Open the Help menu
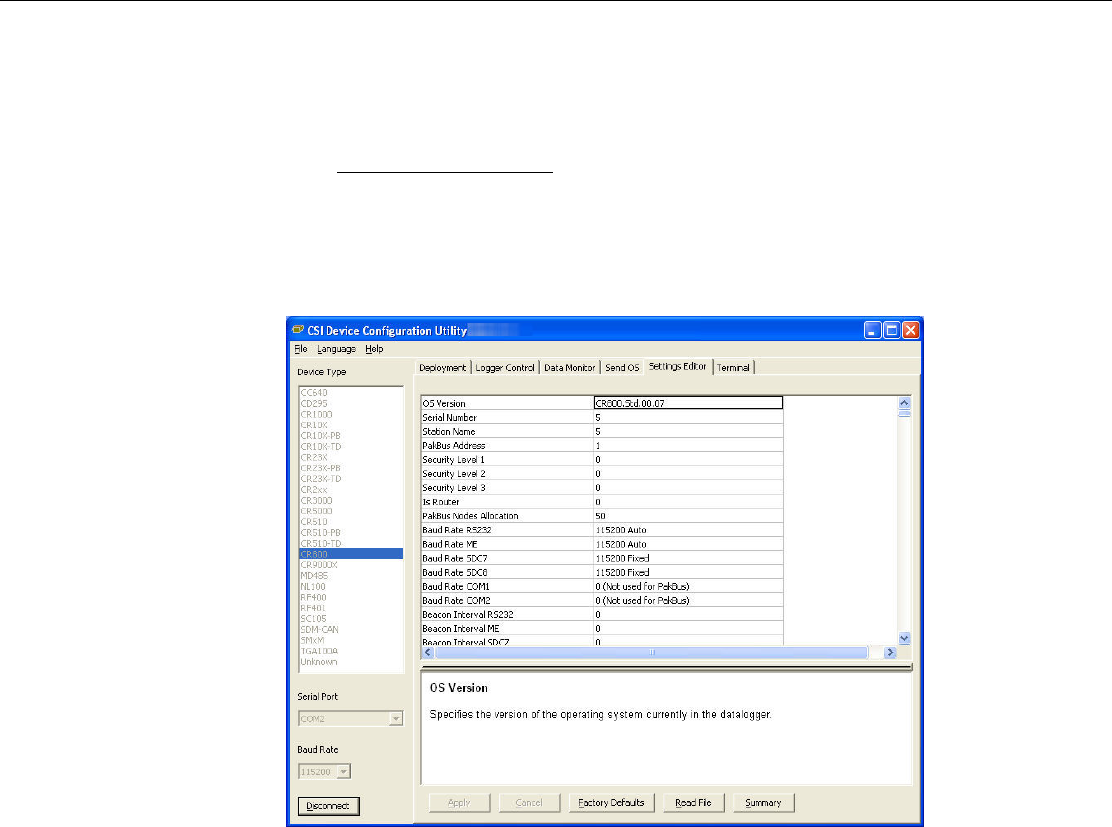Viewport: 1112px width, 827px height. tap(374, 349)
